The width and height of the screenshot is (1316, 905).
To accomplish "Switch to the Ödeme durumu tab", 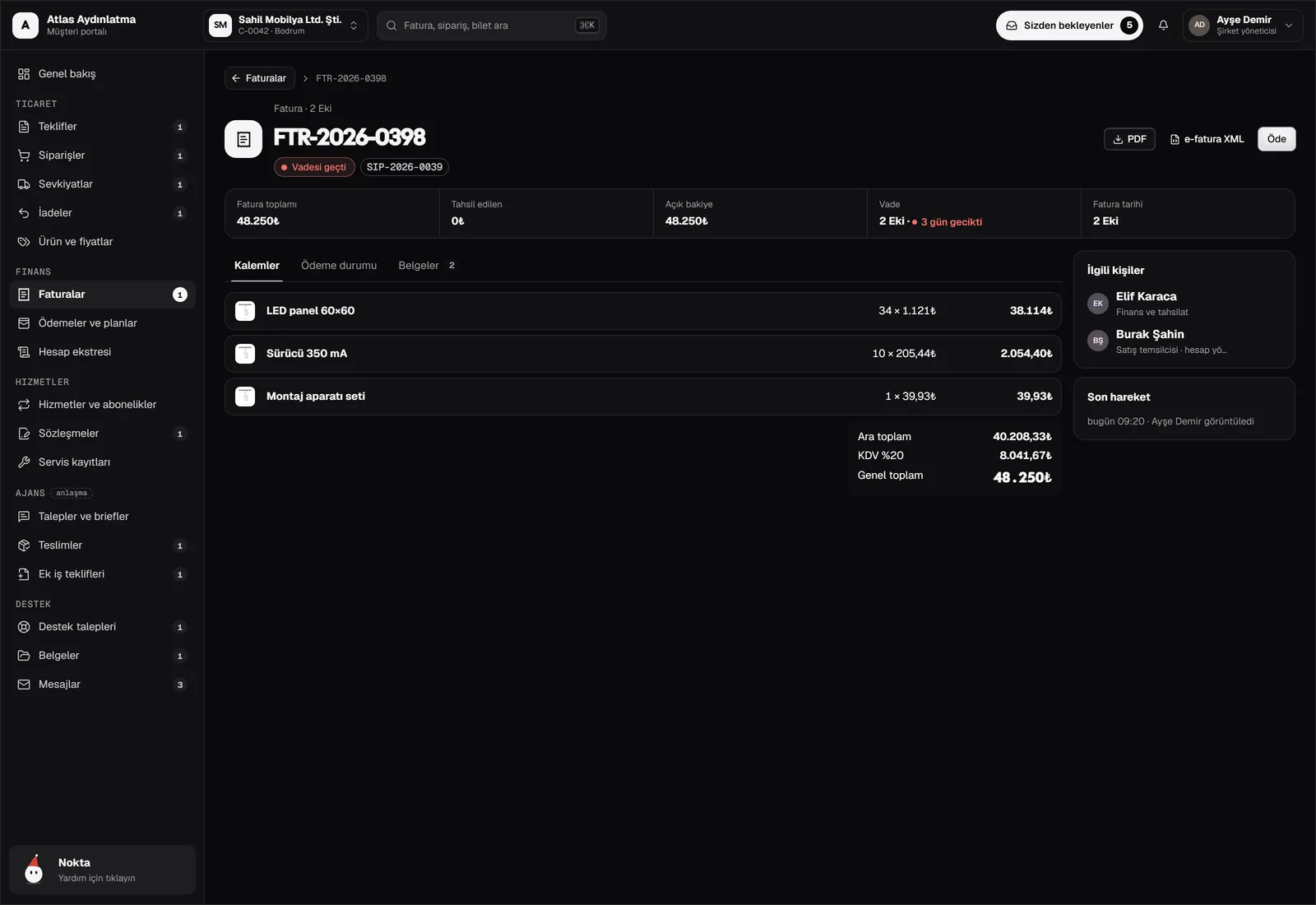I will click(339, 266).
